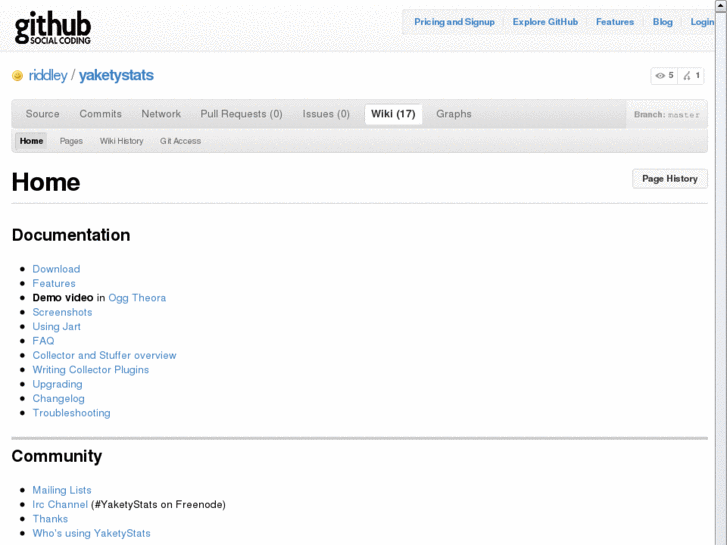The image size is (727, 545).
Task: Open Issues (0) tab
Action: tap(326, 114)
